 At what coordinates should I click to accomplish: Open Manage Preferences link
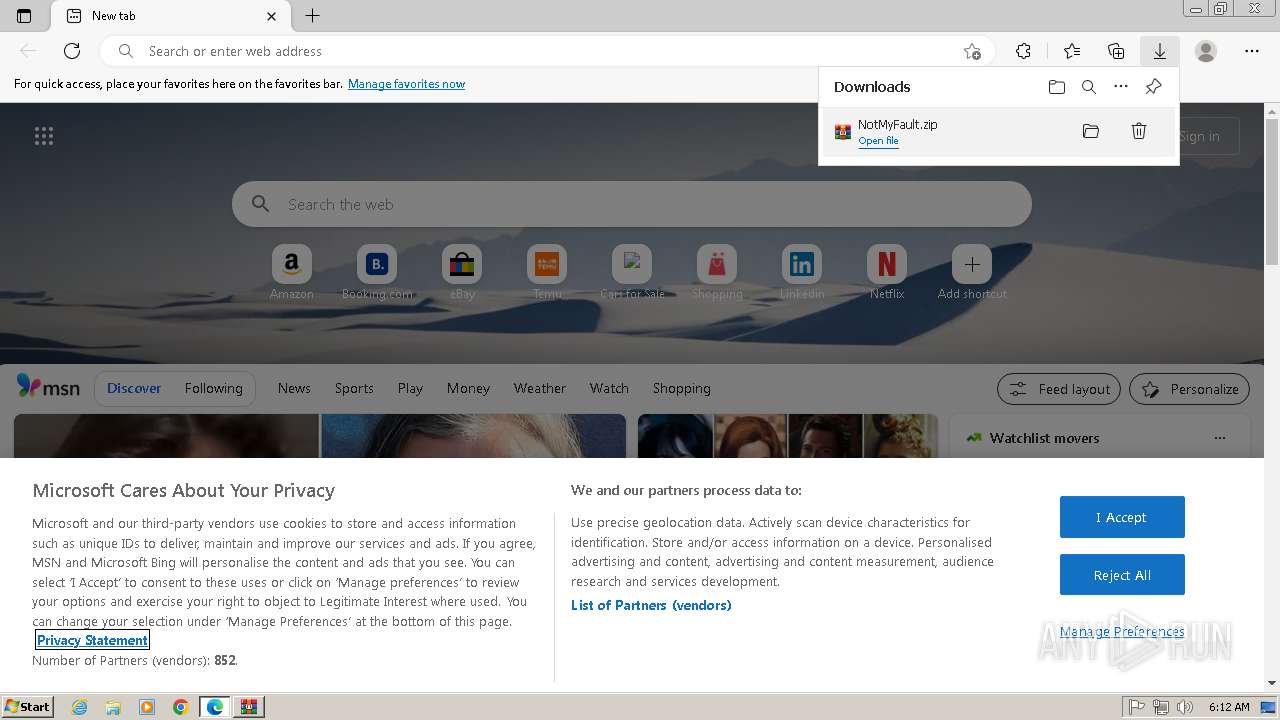point(1122,632)
